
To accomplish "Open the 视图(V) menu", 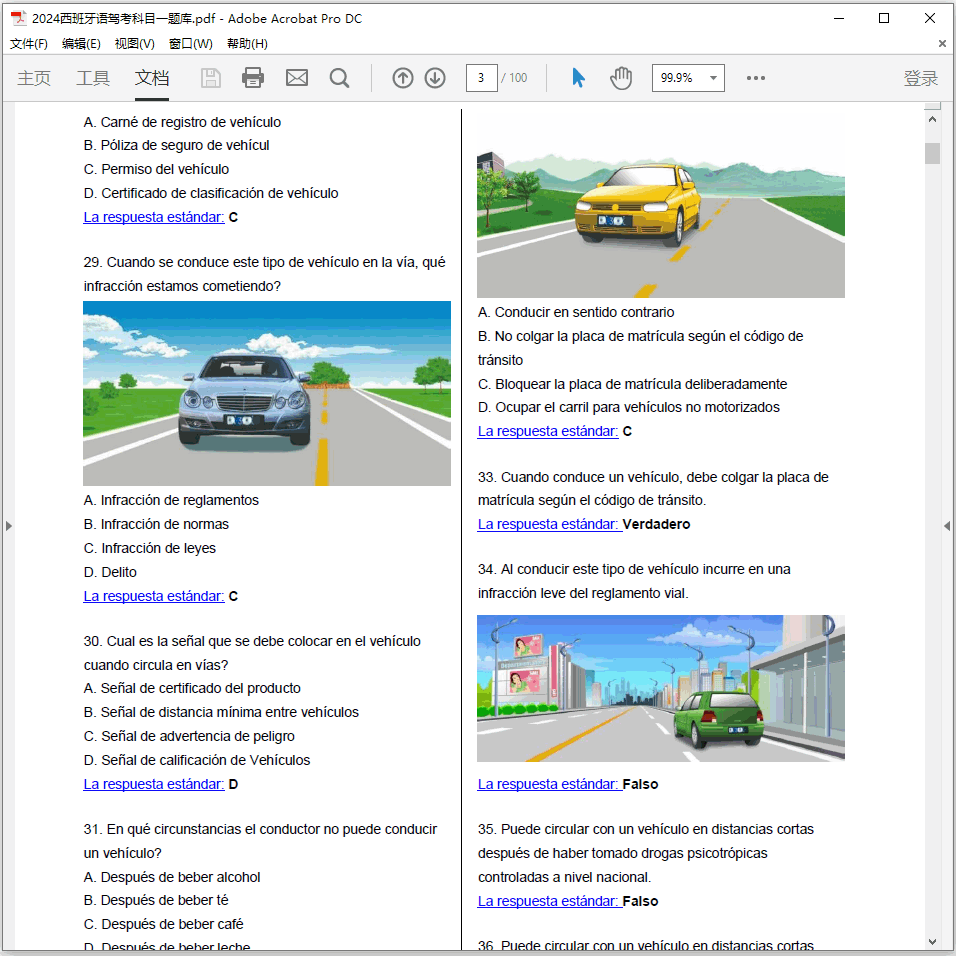I will pos(134,44).
